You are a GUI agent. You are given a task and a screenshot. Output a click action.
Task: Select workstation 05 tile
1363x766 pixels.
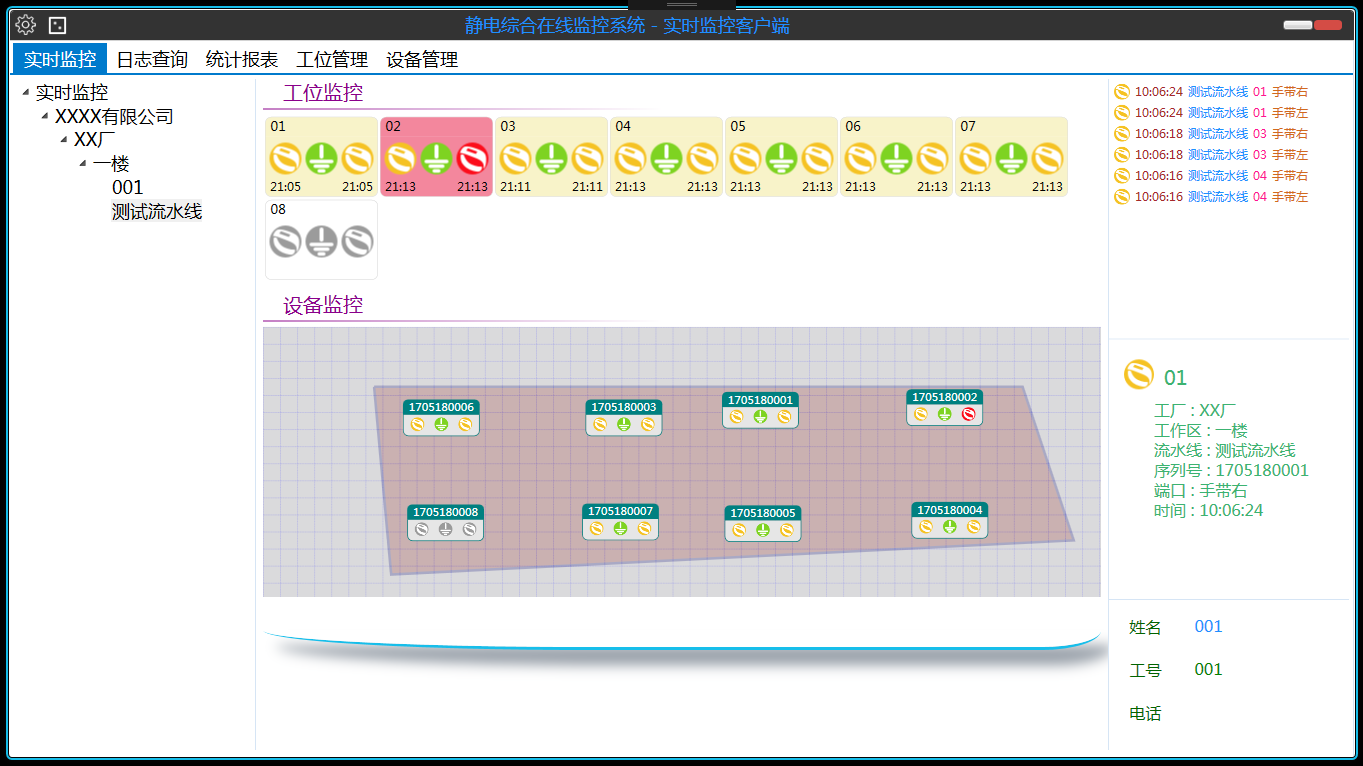tap(781, 156)
